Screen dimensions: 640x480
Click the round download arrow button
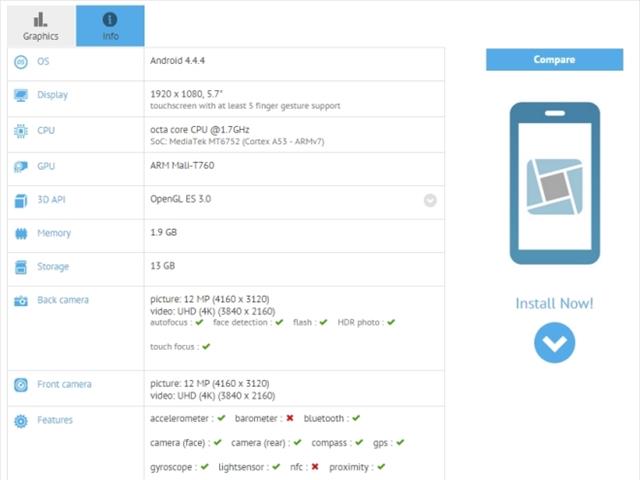click(x=555, y=342)
